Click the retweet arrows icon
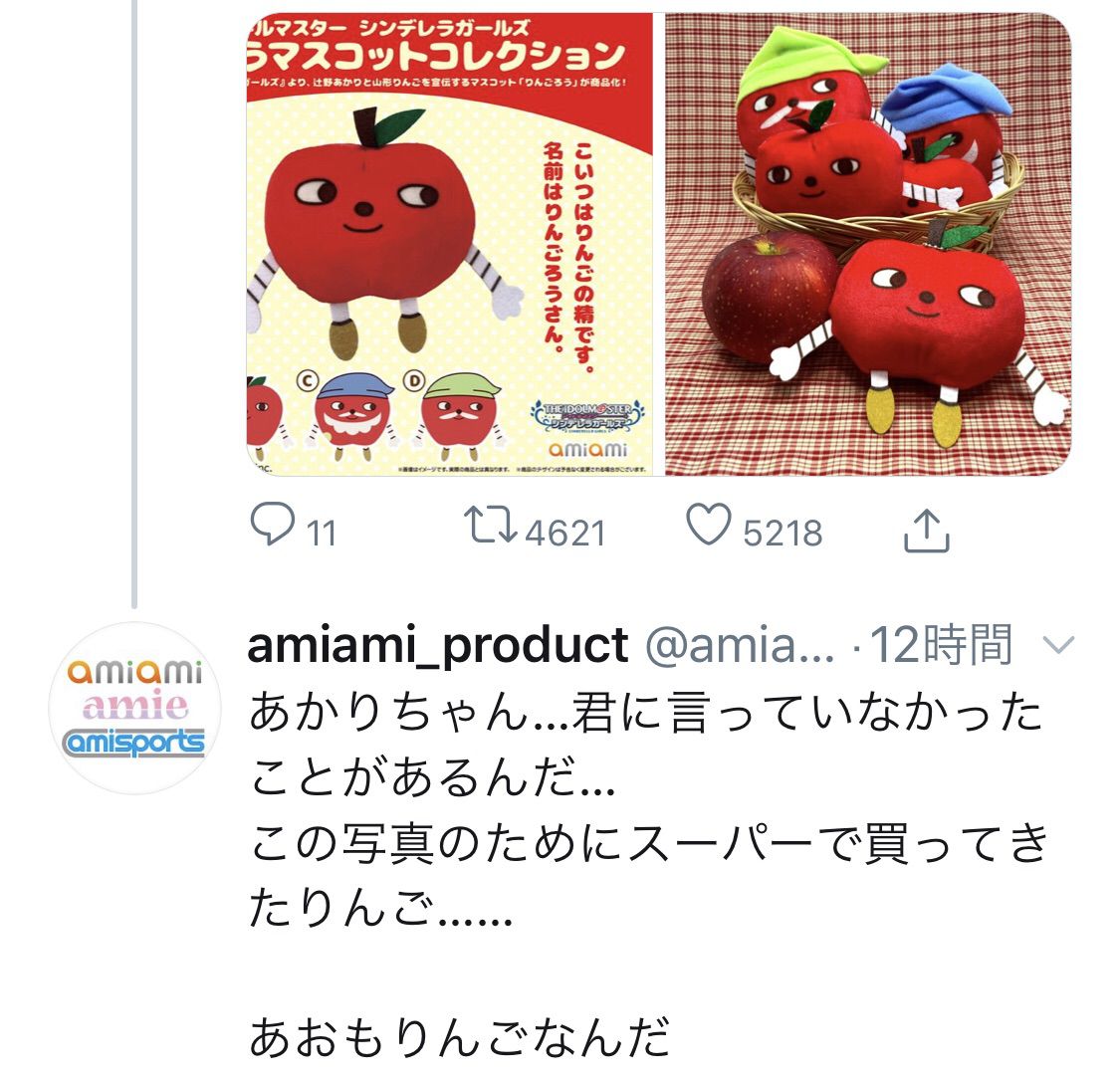1120x1080 pixels. 490,525
